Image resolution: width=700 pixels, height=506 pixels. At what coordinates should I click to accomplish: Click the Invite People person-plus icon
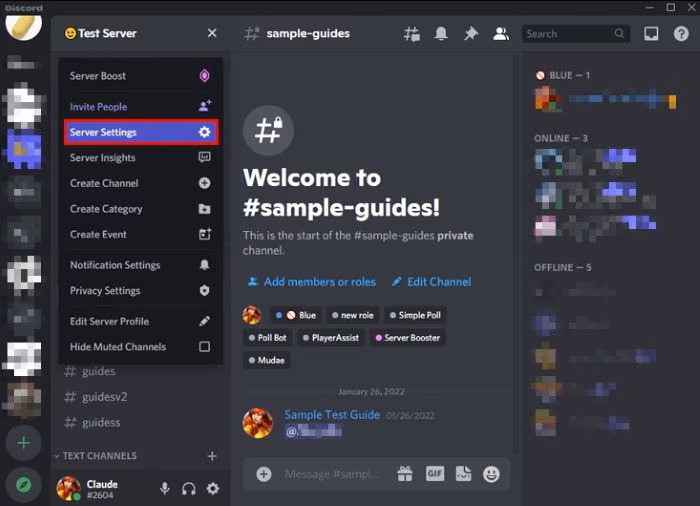[x=205, y=106]
